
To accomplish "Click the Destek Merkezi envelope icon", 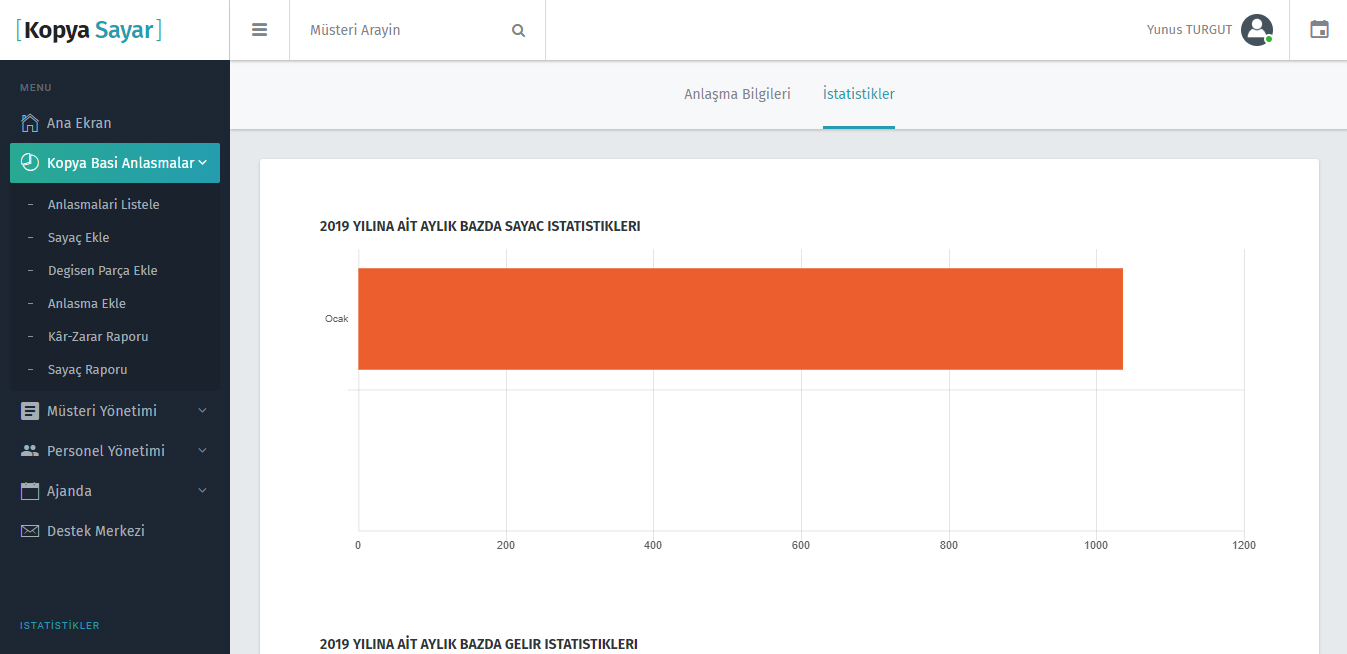I will coord(30,531).
